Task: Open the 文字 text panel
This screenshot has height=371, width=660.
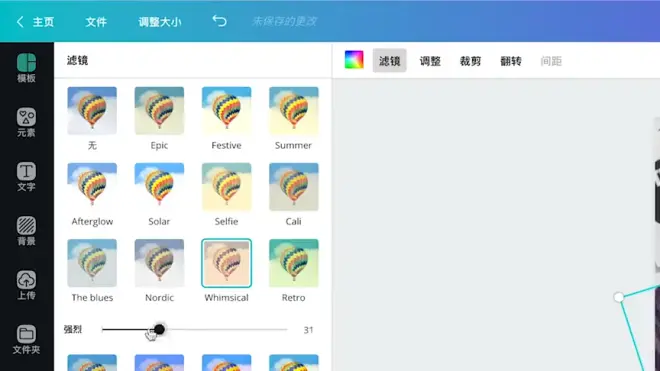Action: (26, 177)
